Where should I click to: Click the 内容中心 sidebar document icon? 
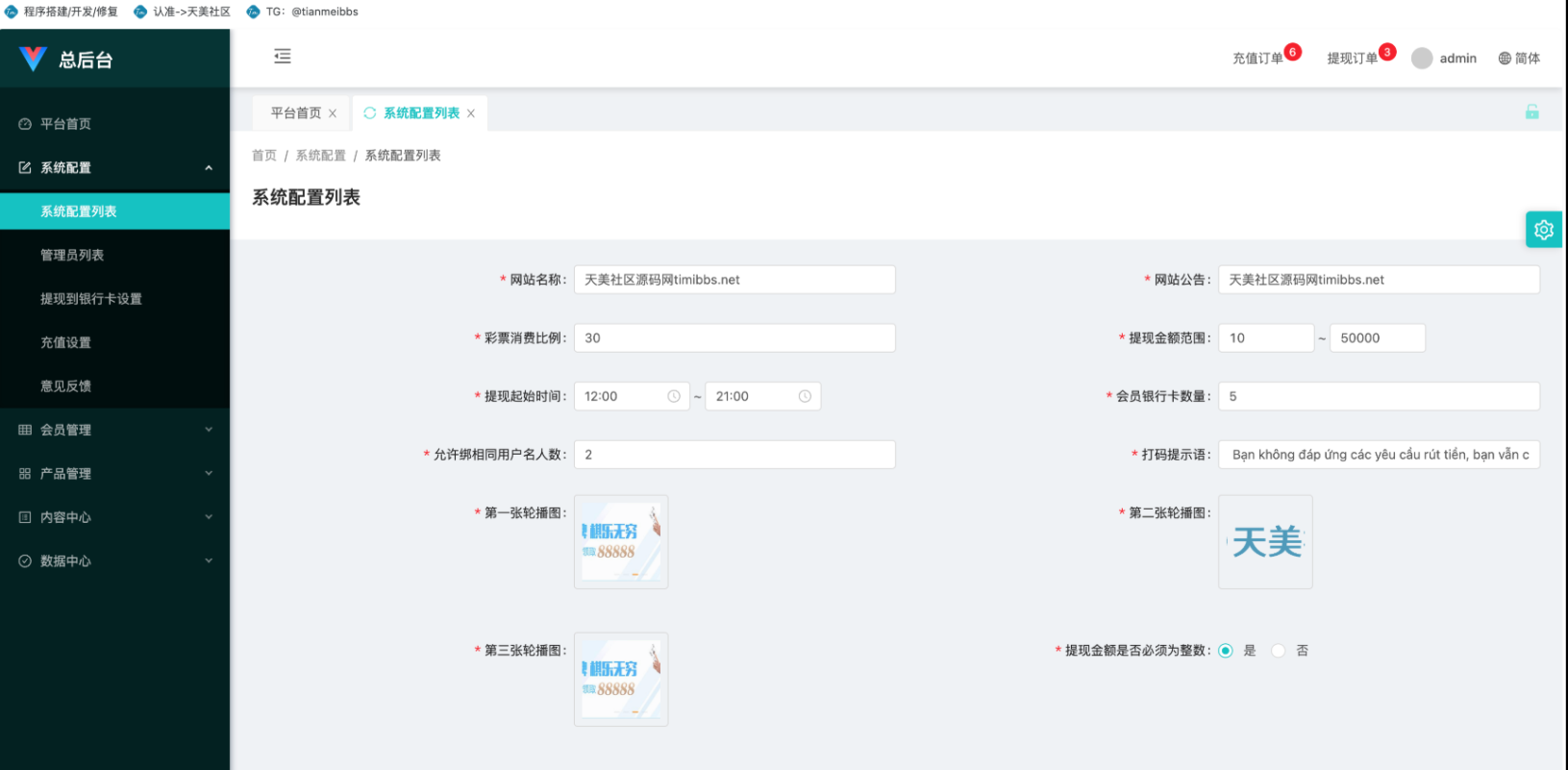point(25,517)
